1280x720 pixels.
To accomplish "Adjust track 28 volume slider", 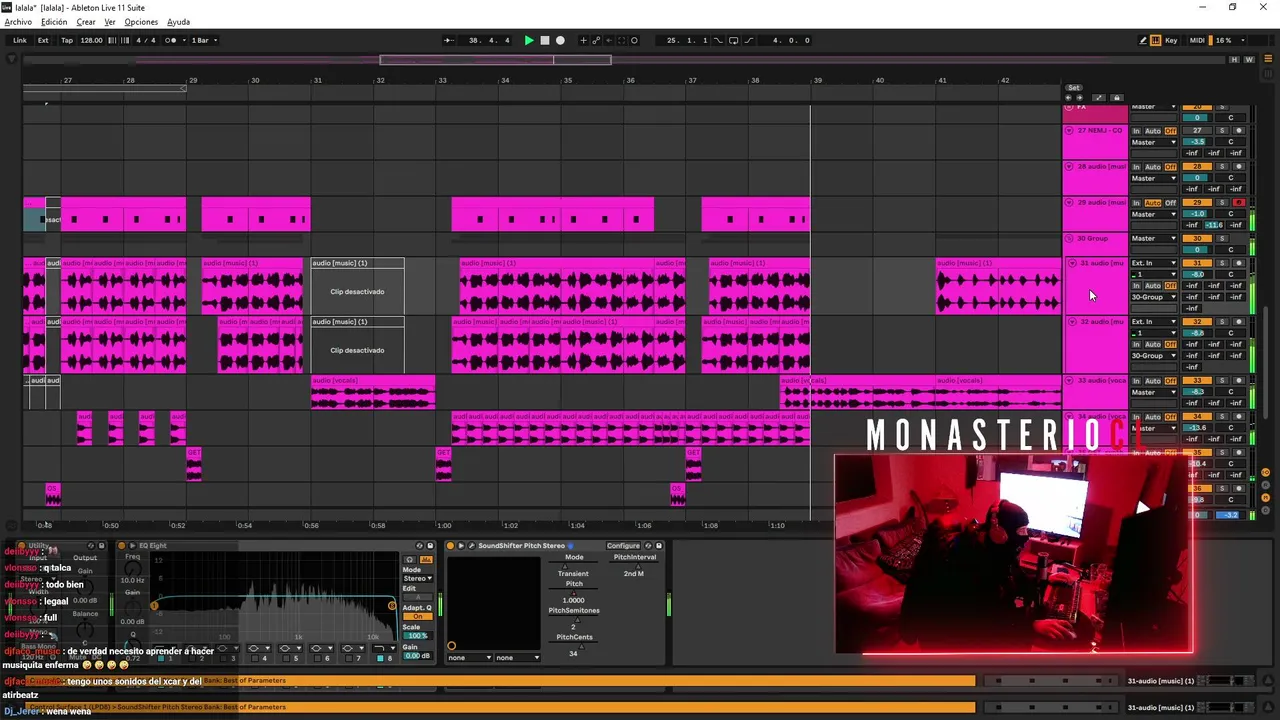I will [1197, 178].
